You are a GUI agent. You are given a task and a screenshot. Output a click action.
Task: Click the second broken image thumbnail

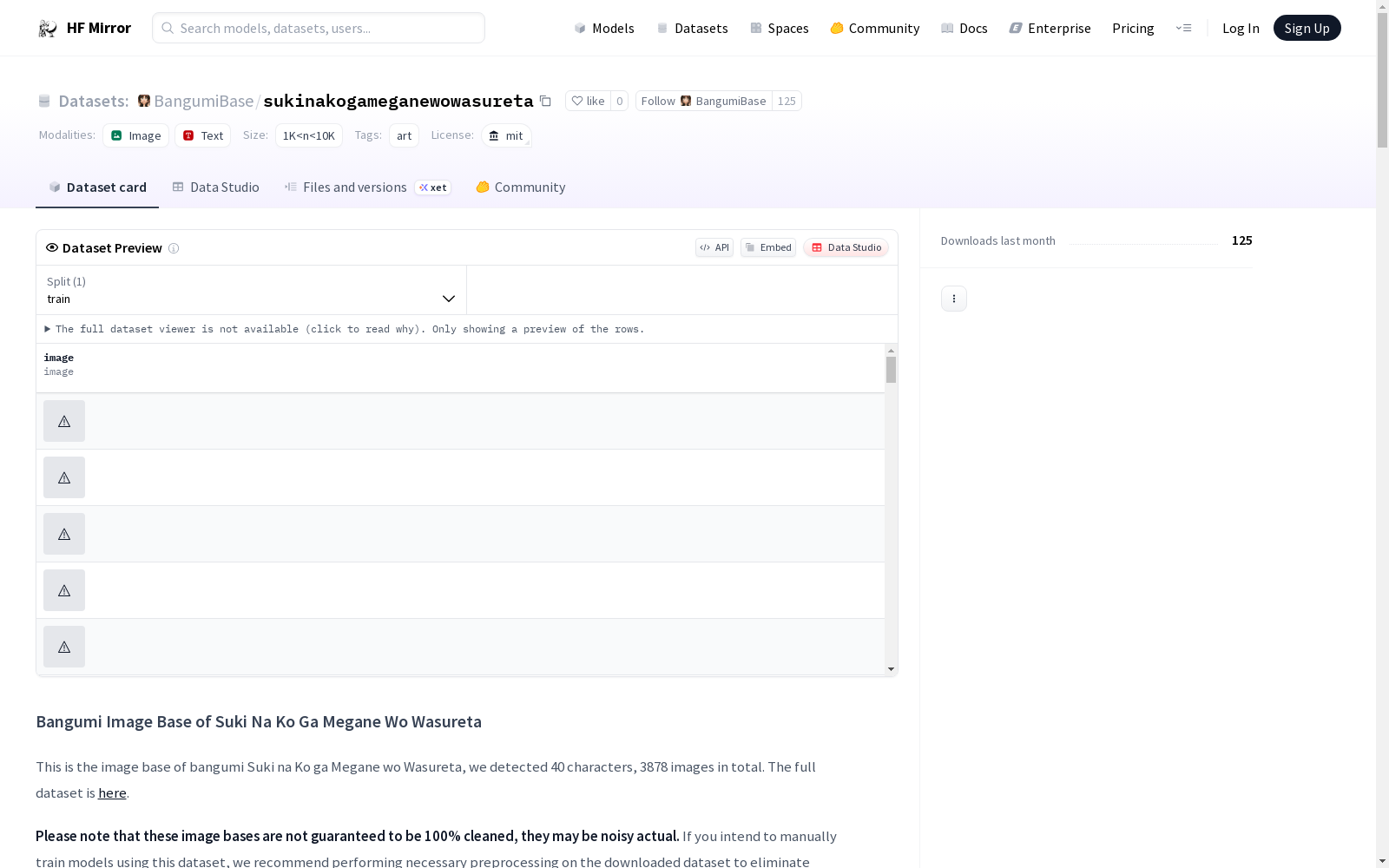[64, 477]
